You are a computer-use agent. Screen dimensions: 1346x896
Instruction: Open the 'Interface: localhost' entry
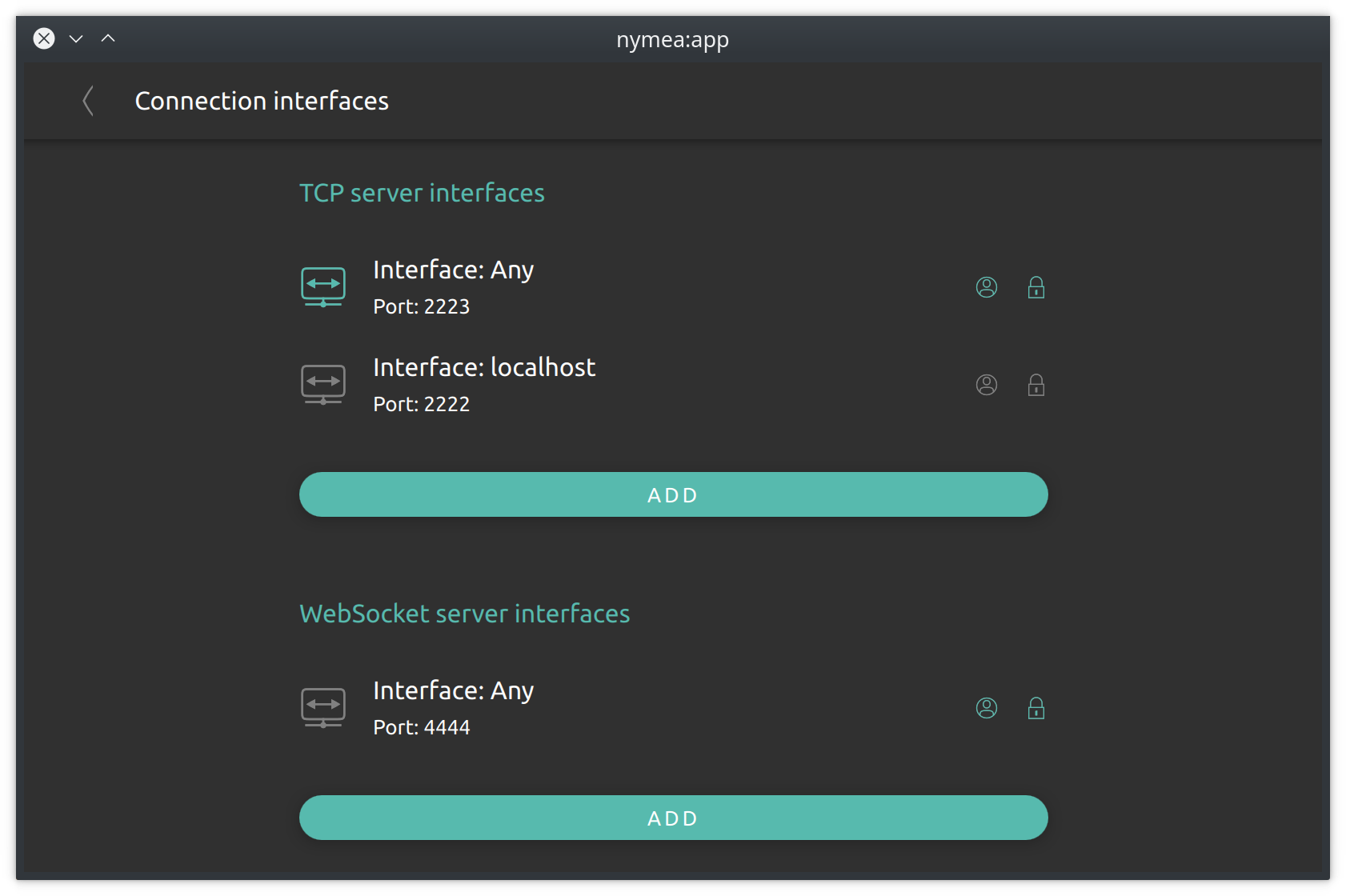click(x=483, y=368)
